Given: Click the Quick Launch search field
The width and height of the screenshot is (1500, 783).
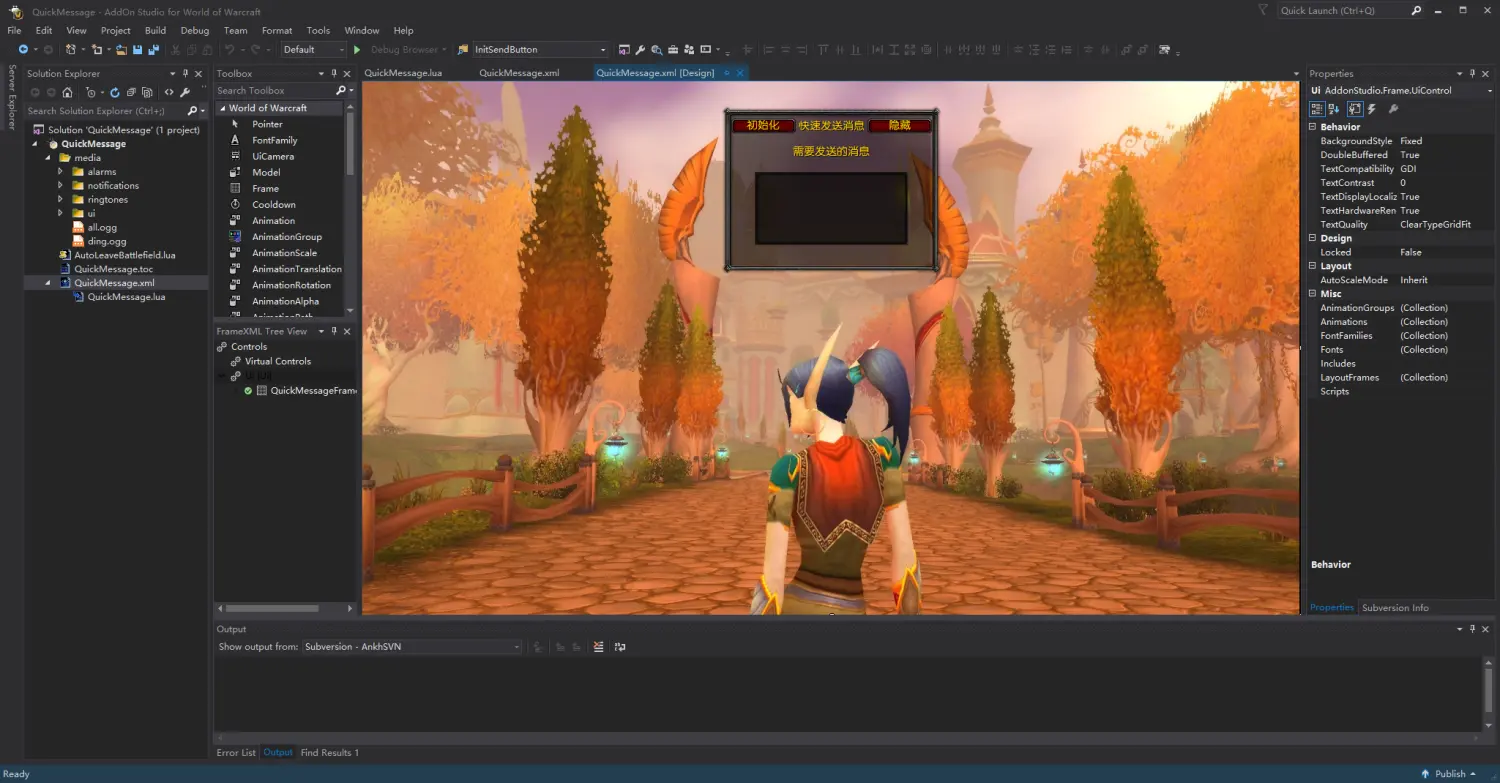Looking at the screenshot, I should point(1343,11).
